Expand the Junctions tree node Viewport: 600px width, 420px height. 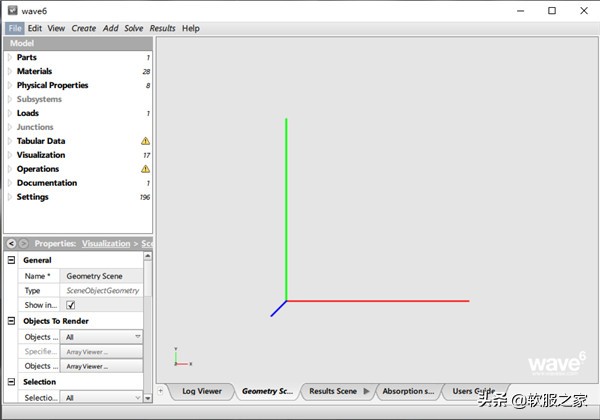tap(10, 127)
